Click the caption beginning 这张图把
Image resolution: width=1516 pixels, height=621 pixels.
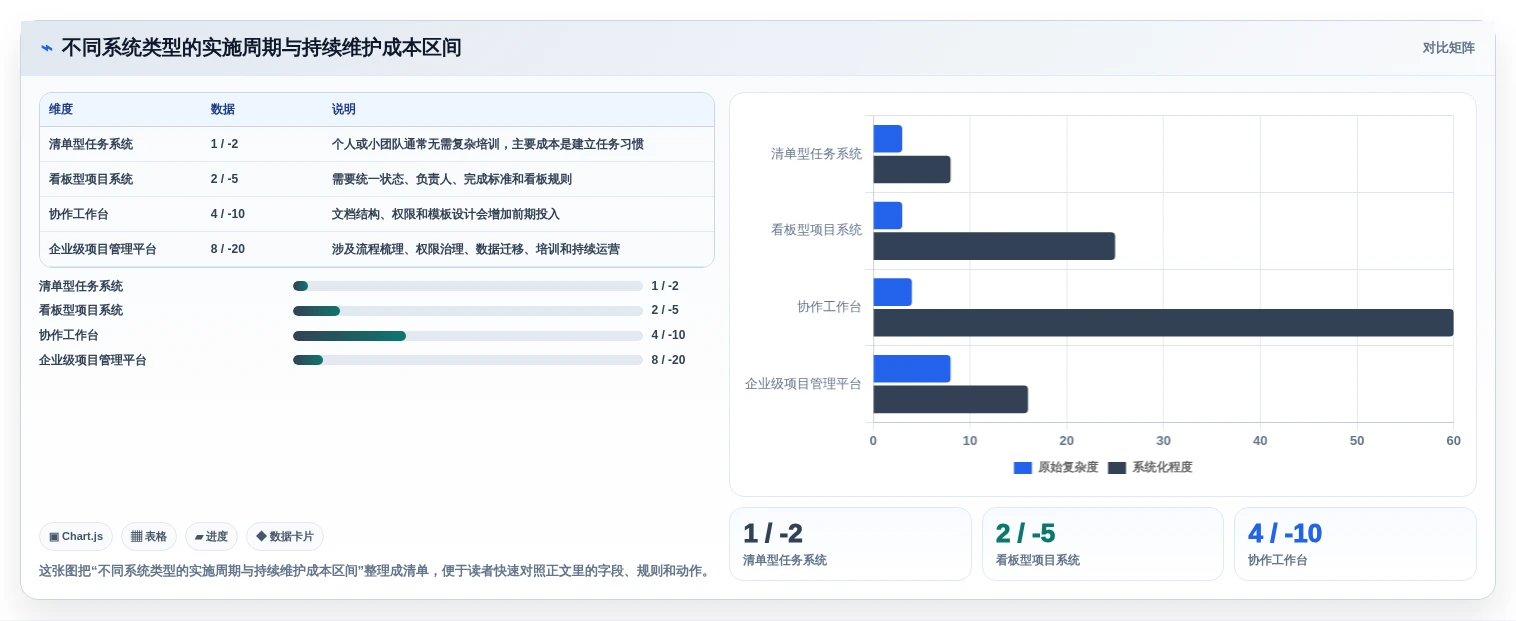pos(376,571)
